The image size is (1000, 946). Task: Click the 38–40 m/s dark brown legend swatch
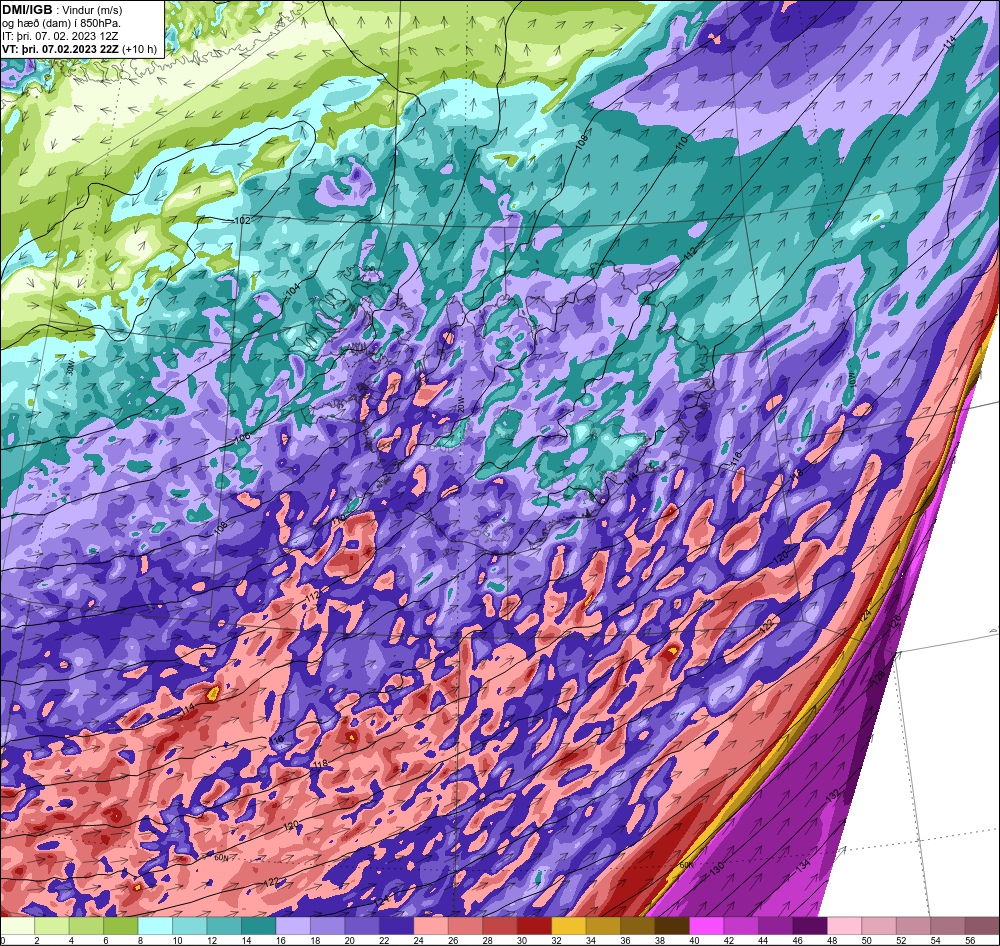pyautogui.click(x=672, y=926)
